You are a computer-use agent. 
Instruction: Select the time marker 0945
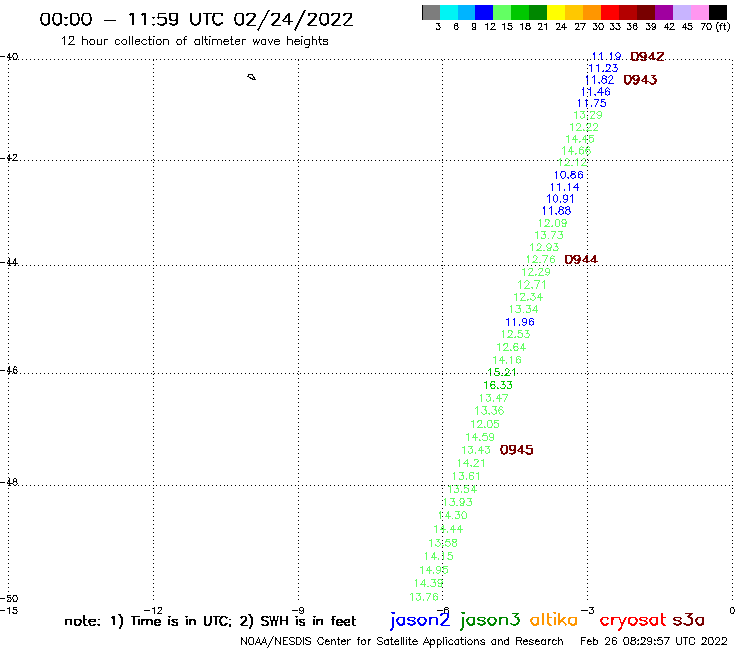(516, 450)
